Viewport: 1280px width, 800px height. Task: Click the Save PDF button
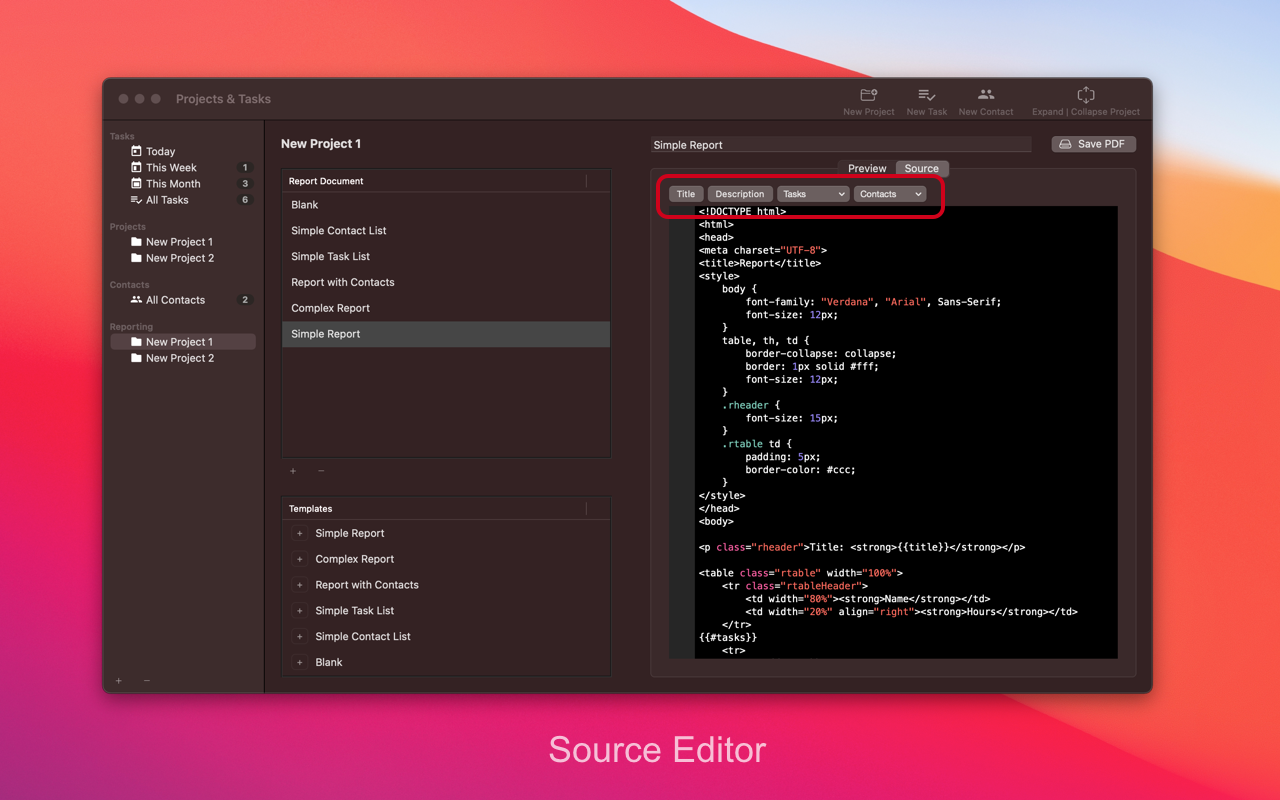[x=1093, y=144]
